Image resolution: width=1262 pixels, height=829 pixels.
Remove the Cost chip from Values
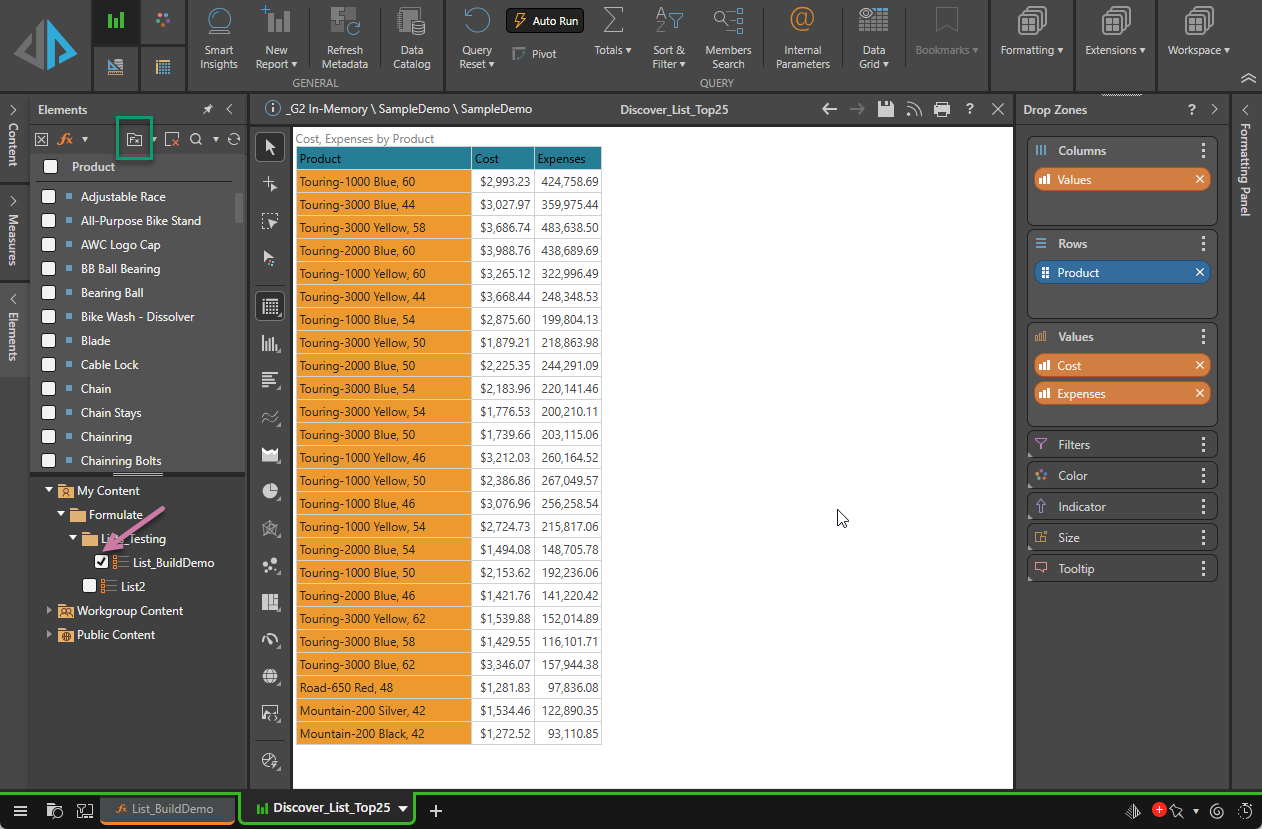[x=1200, y=366]
